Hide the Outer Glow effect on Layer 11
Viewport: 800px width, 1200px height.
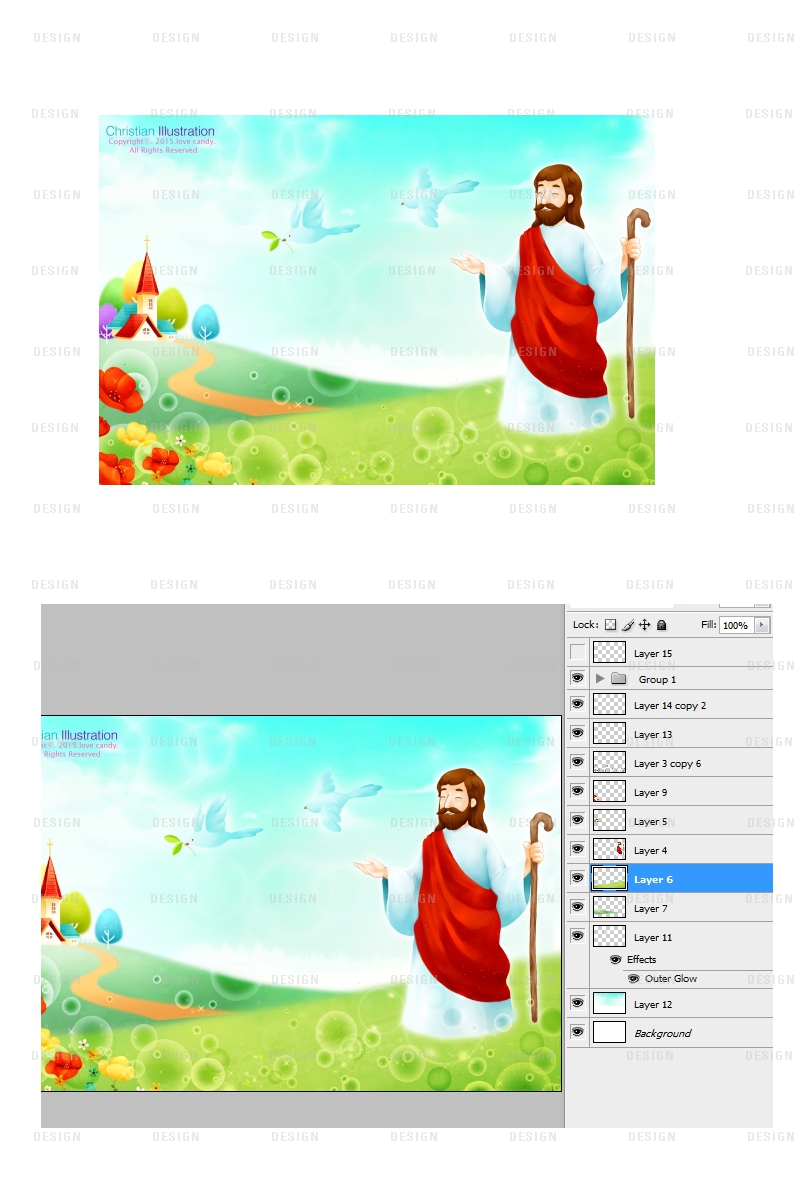pos(633,979)
